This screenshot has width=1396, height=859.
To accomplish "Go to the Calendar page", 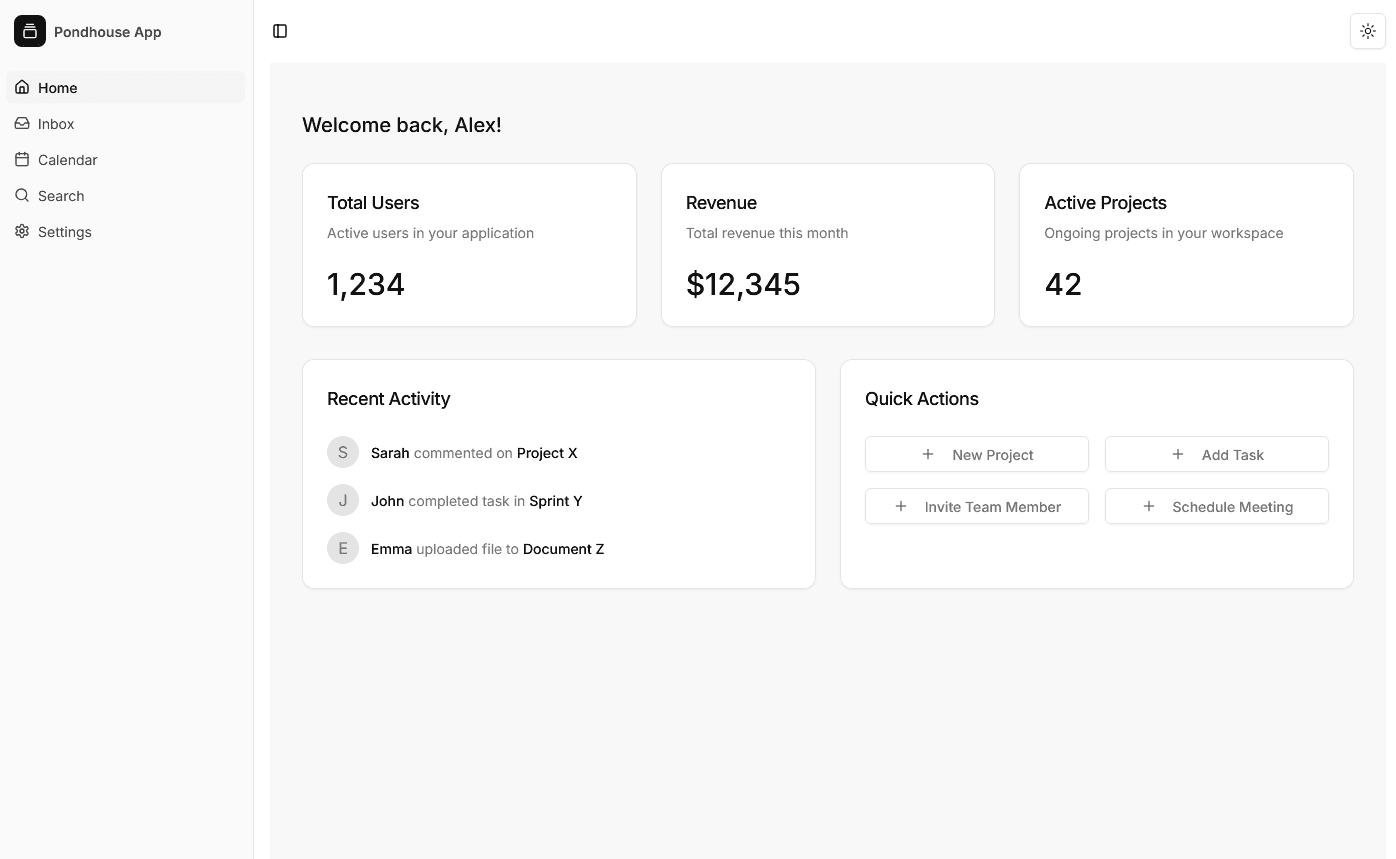I will click(67, 160).
